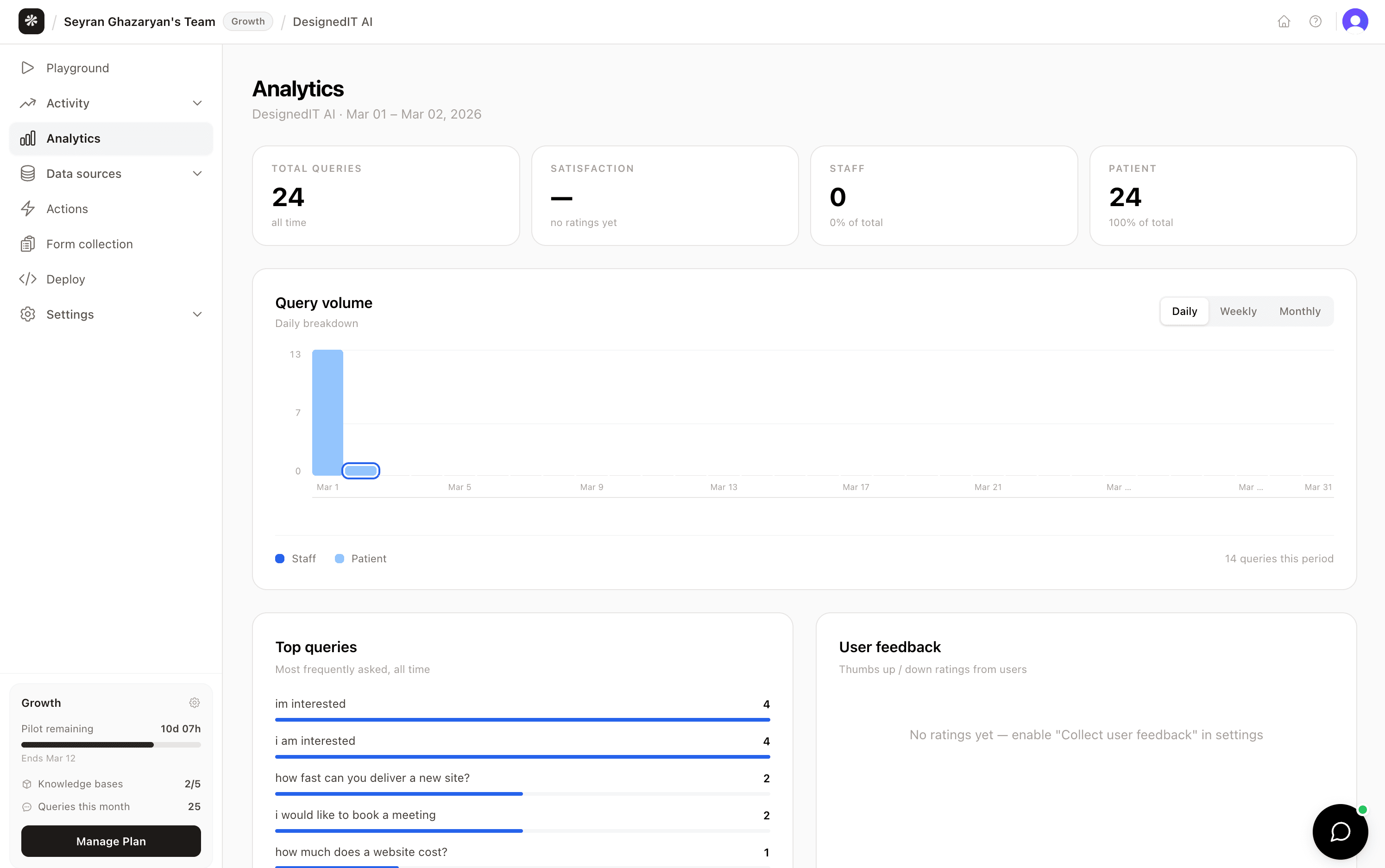This screenshot has height=868, width=1385.
Task: Expand the Settings section chevron
Action: (197, 314)
